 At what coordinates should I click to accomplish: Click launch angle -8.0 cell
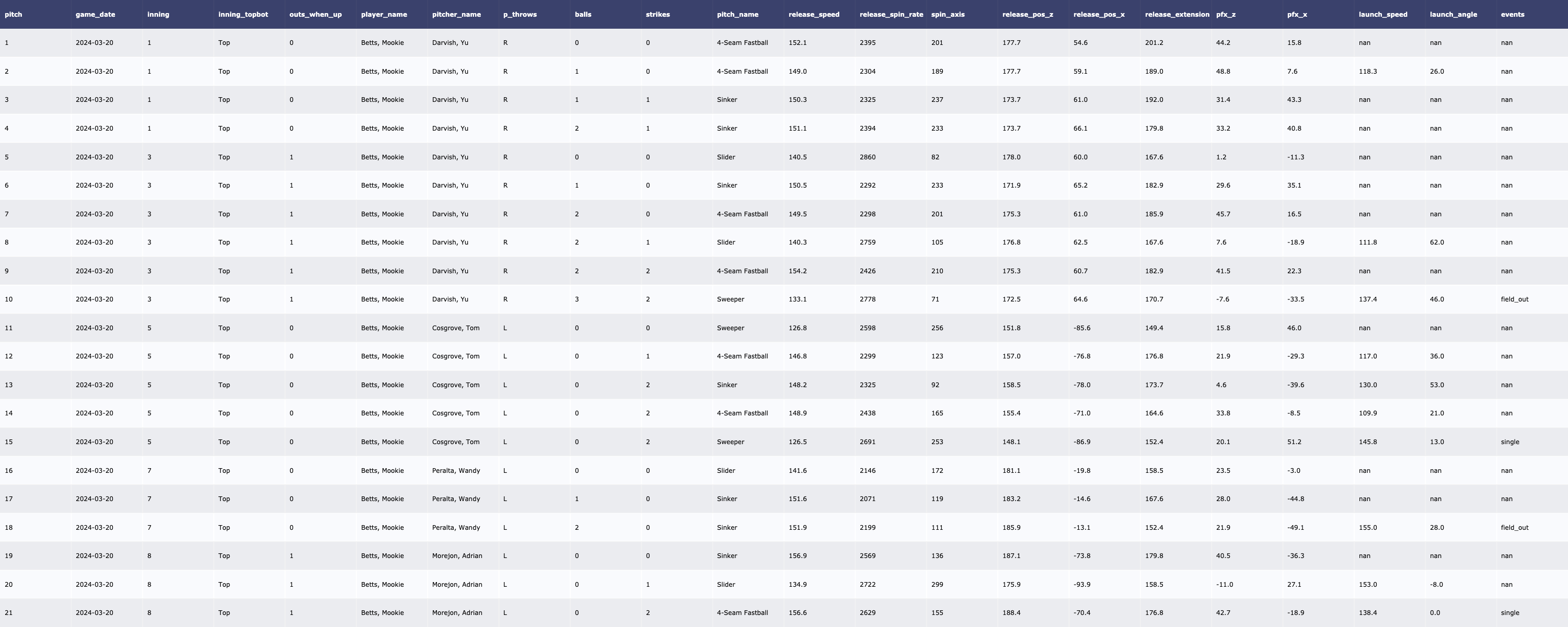click(1436, 584)
